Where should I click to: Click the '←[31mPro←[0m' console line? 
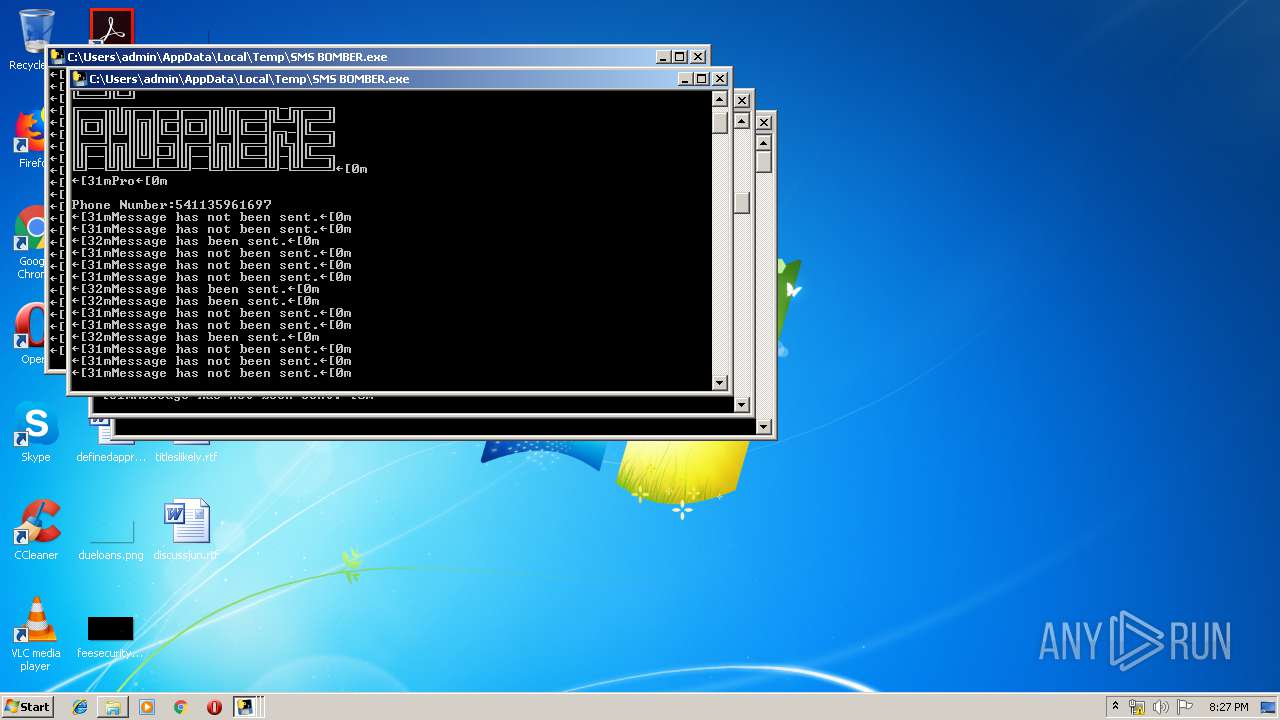click(120, 181)
